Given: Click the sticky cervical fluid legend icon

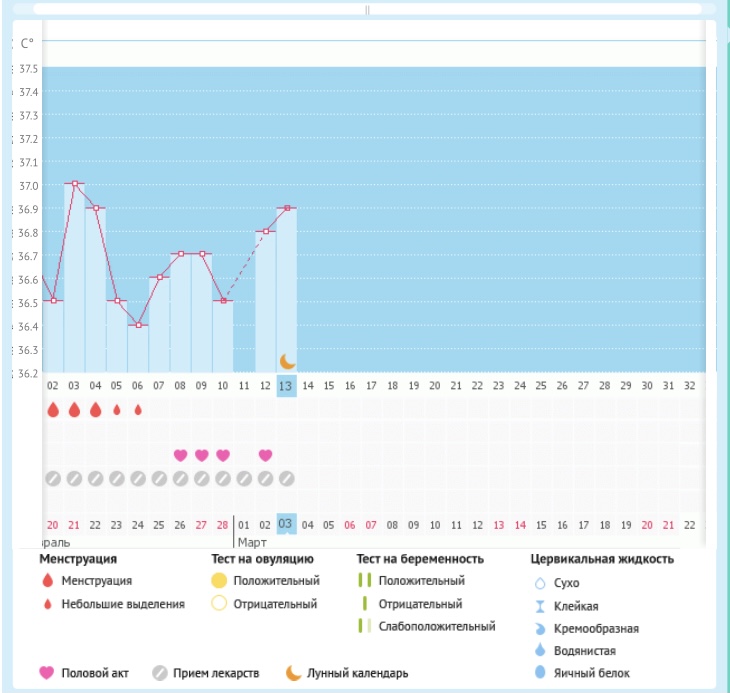Looking at the screenshot, I should tap(540, 605).
